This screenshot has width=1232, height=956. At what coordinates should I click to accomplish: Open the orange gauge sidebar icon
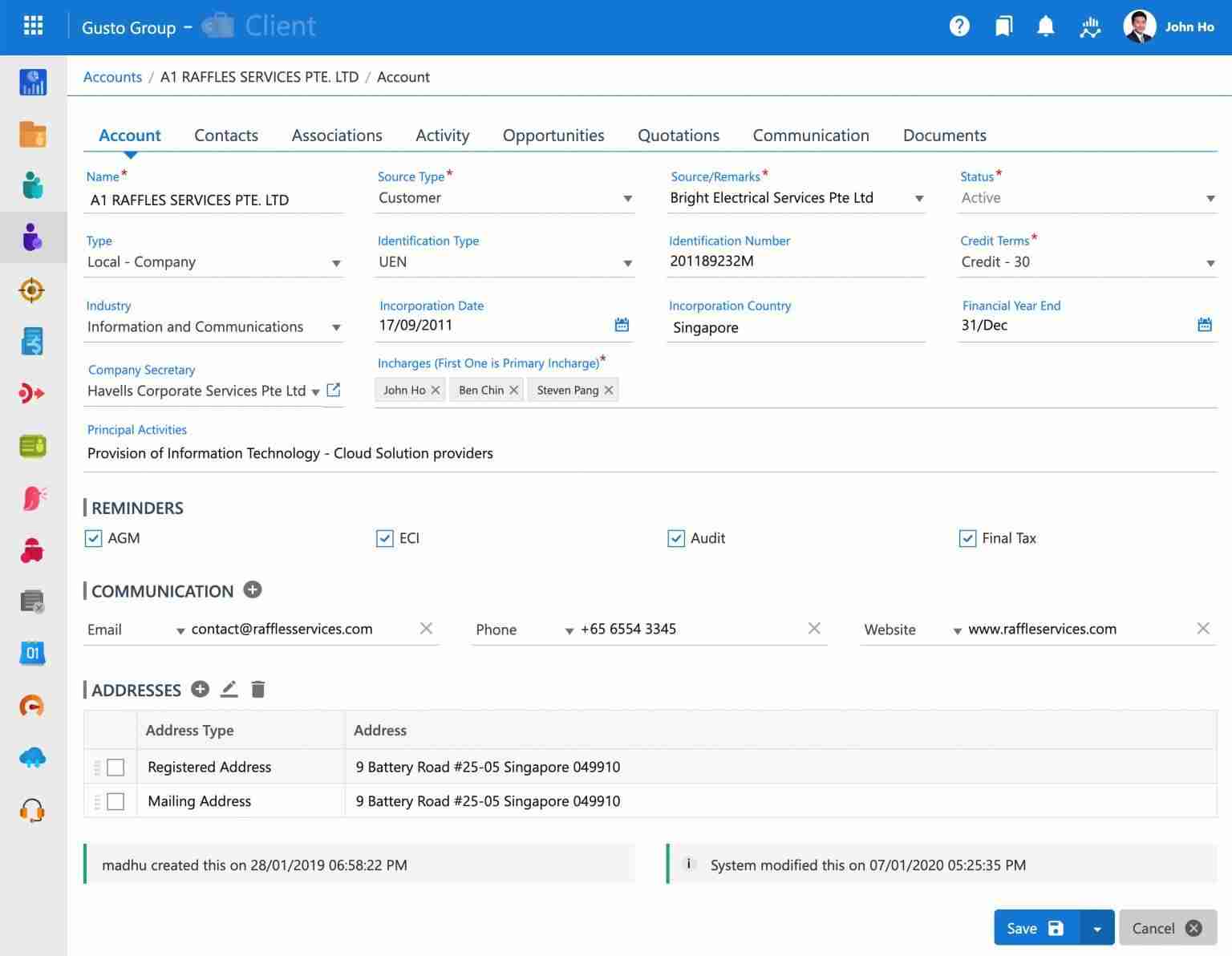[x=32, y=706]
